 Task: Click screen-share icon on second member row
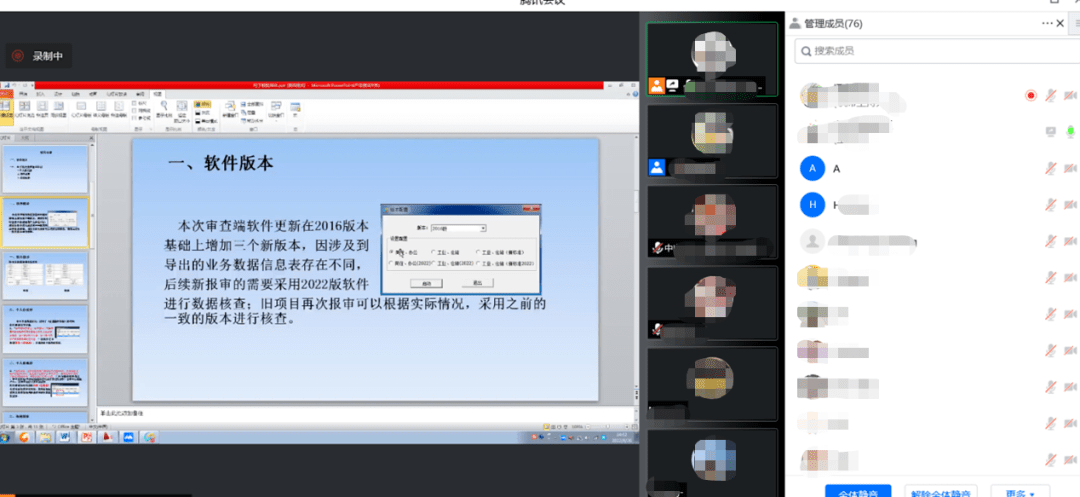(x=1050, y=131)
